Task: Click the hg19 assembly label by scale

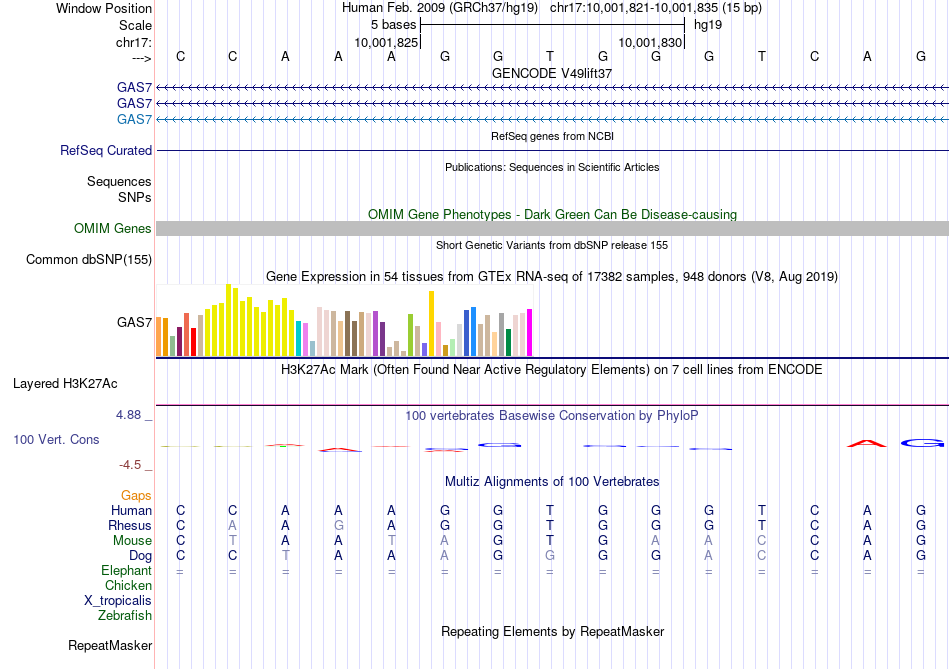Action: pyautogui.click(x=708, y=25)
